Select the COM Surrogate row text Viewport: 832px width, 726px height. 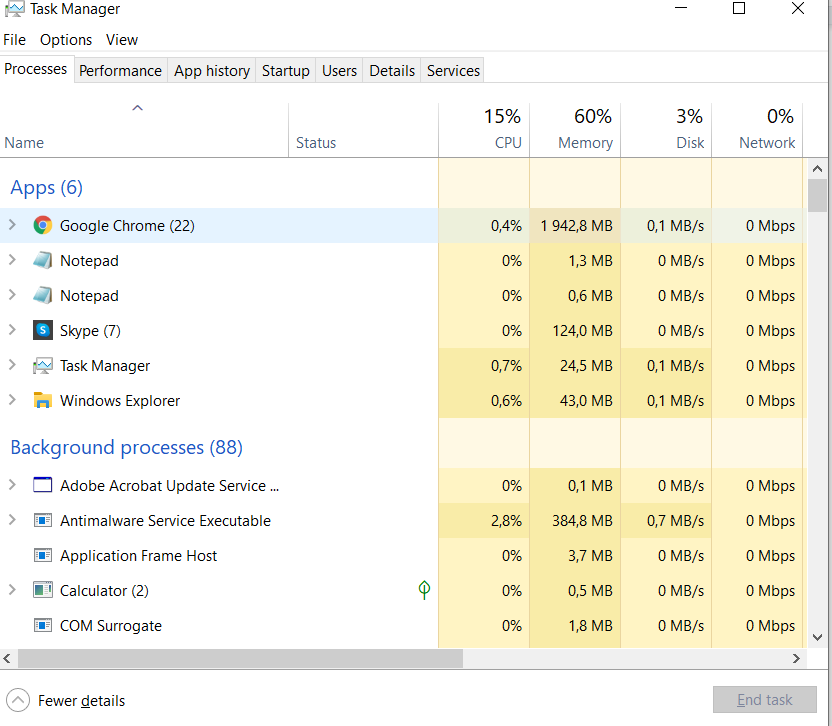111,626
